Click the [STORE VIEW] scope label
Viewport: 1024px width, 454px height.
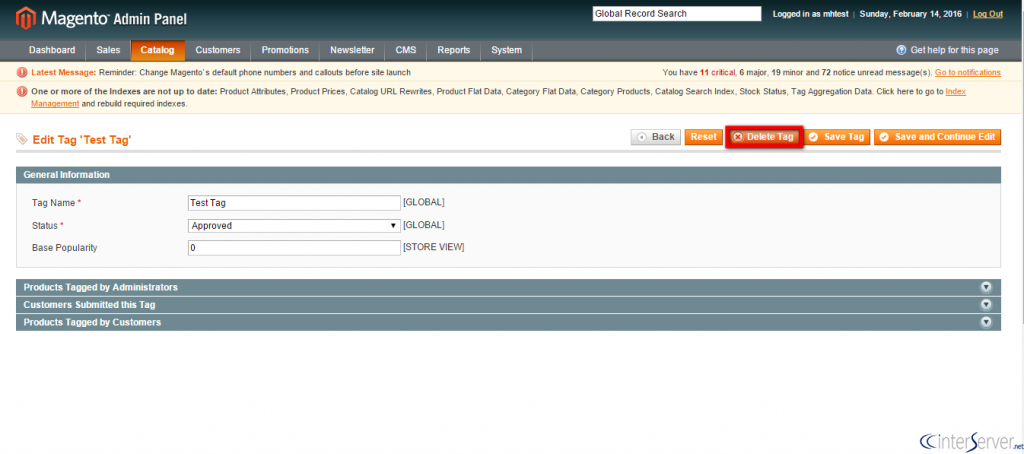[x=434, y=248]
